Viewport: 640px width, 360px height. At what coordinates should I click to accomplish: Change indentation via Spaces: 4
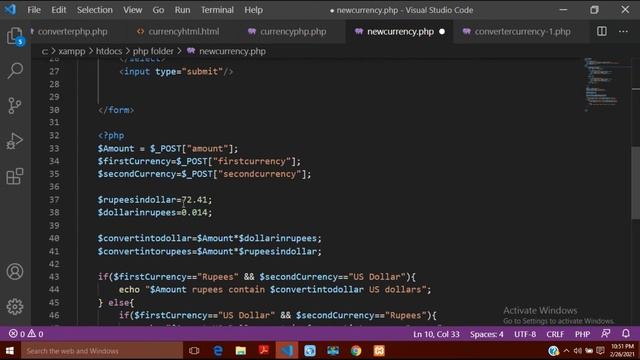[x=487, y=334]
